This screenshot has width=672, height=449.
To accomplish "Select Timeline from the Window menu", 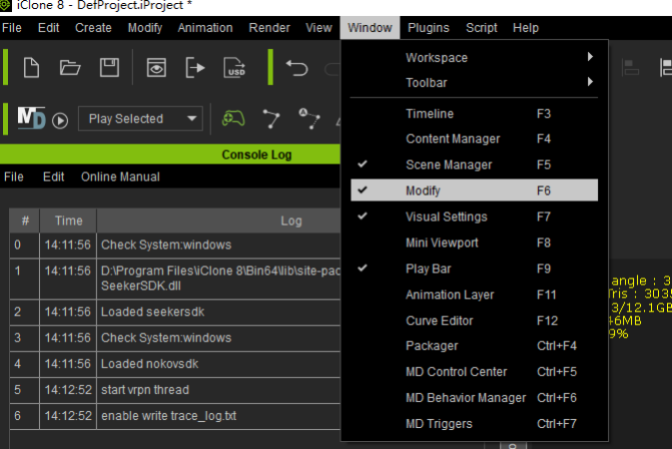I will (429, 114).
